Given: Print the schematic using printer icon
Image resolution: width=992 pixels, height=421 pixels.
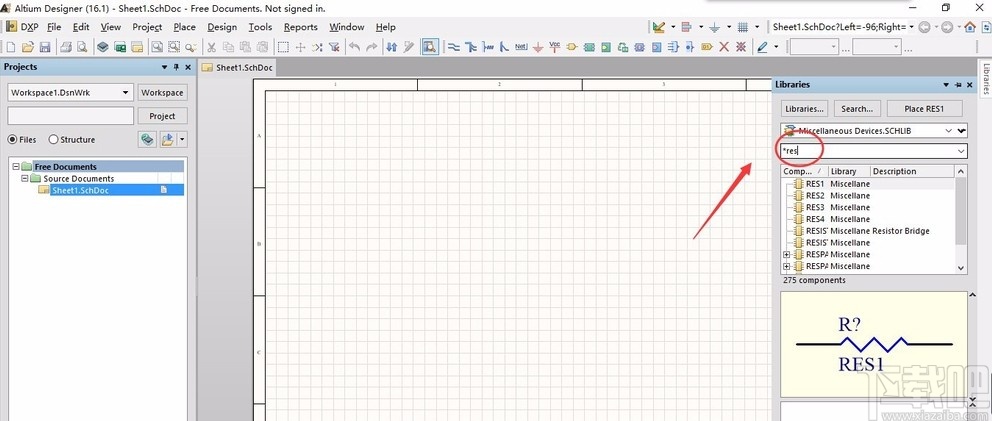Looking at the screenshot, I should (x=66, y=47).
